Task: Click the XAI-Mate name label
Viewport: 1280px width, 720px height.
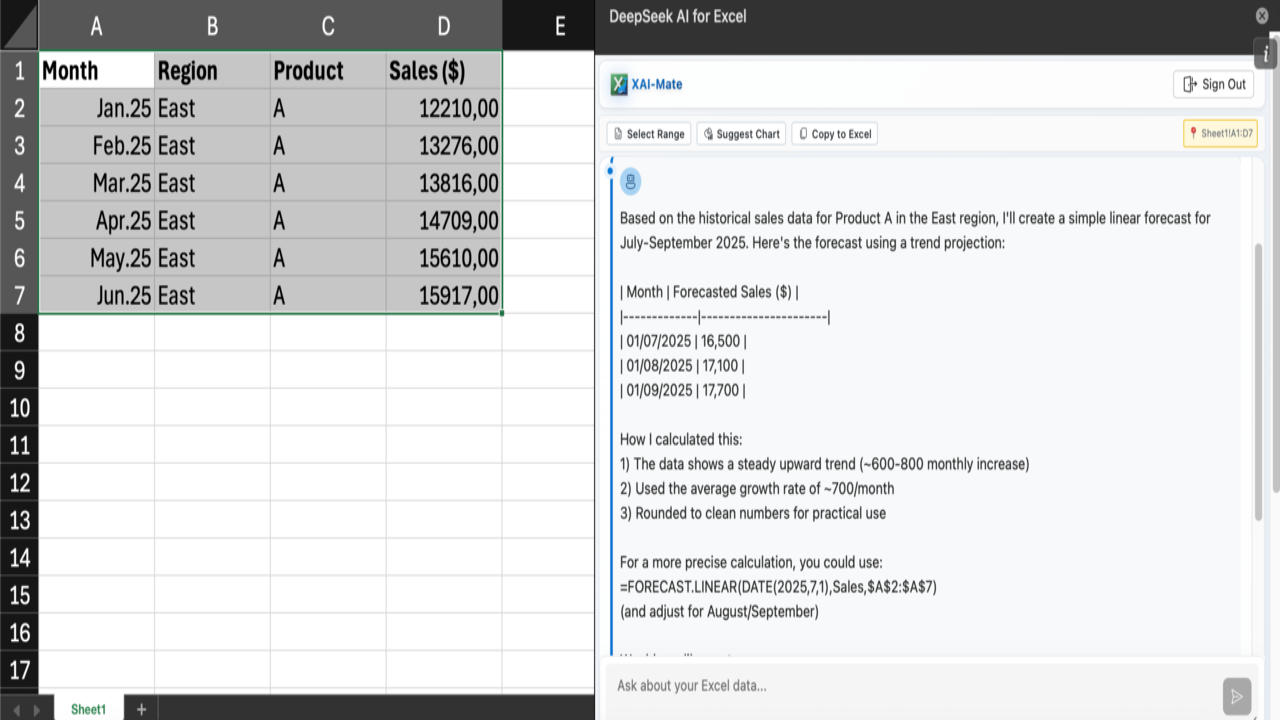Action: click(x=657, y=85)
